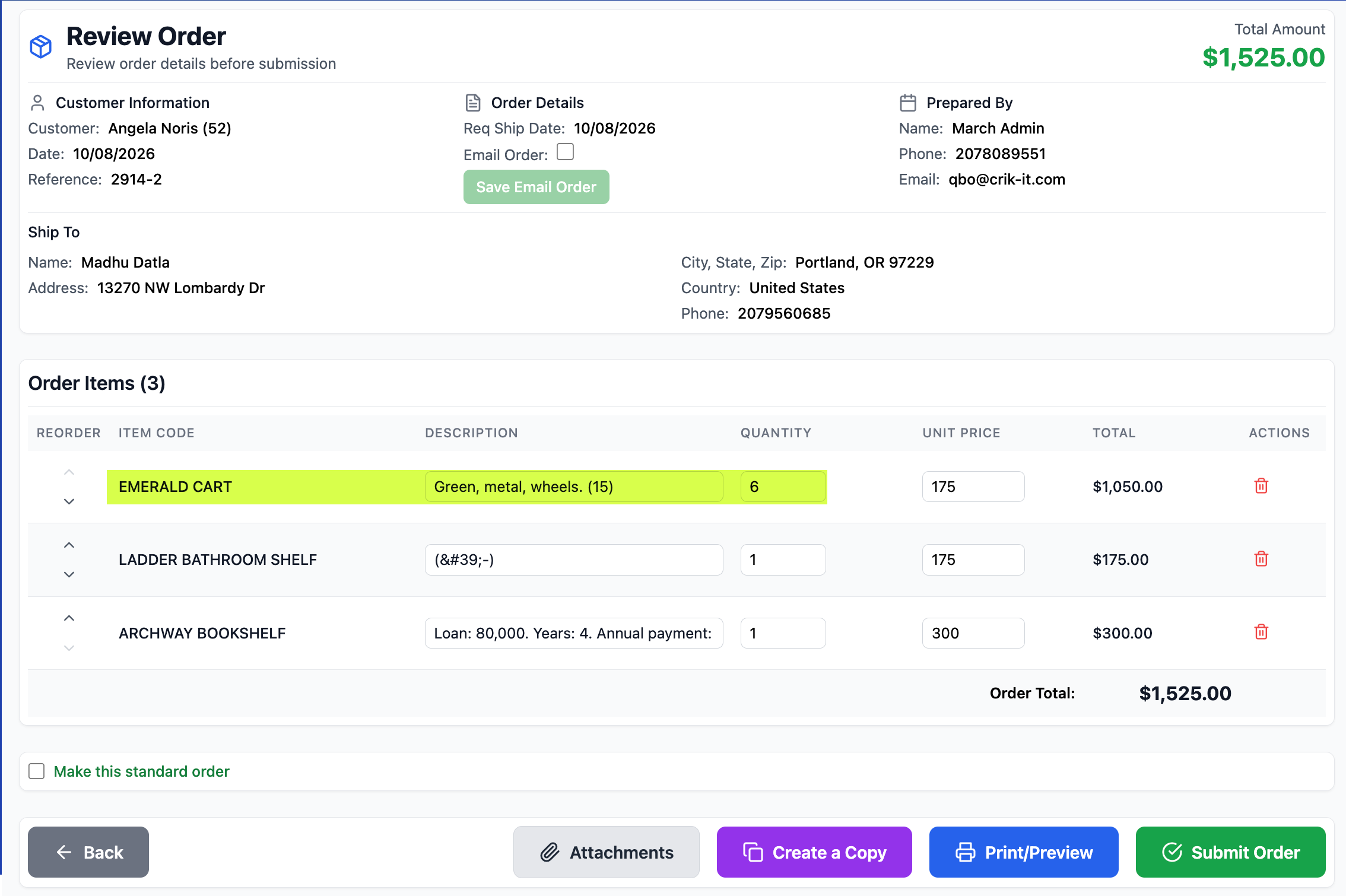Click the Make this standard order label
Screen dimensions: 1346x896
tap(141, 771)
